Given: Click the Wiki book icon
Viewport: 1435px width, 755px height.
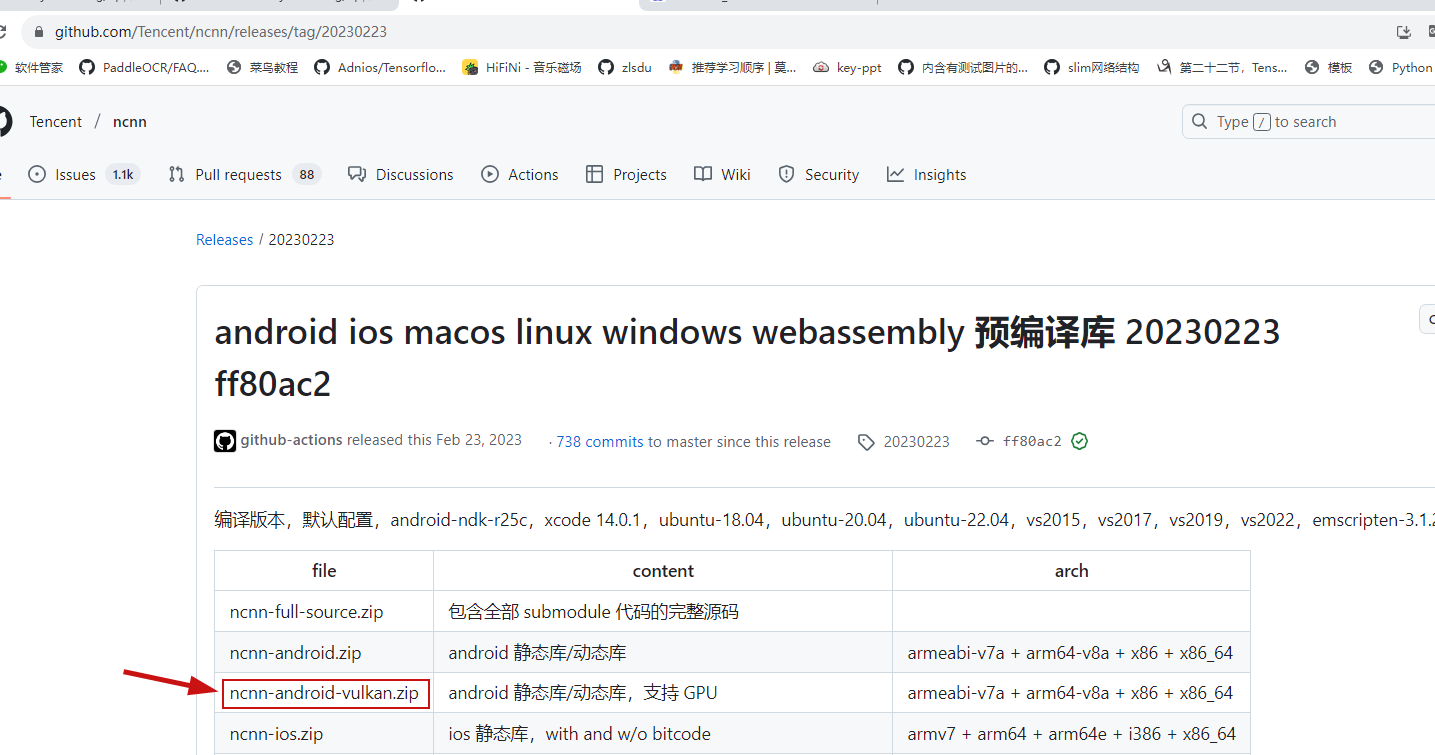Looking at the screenshot, I should click(703, 174).
